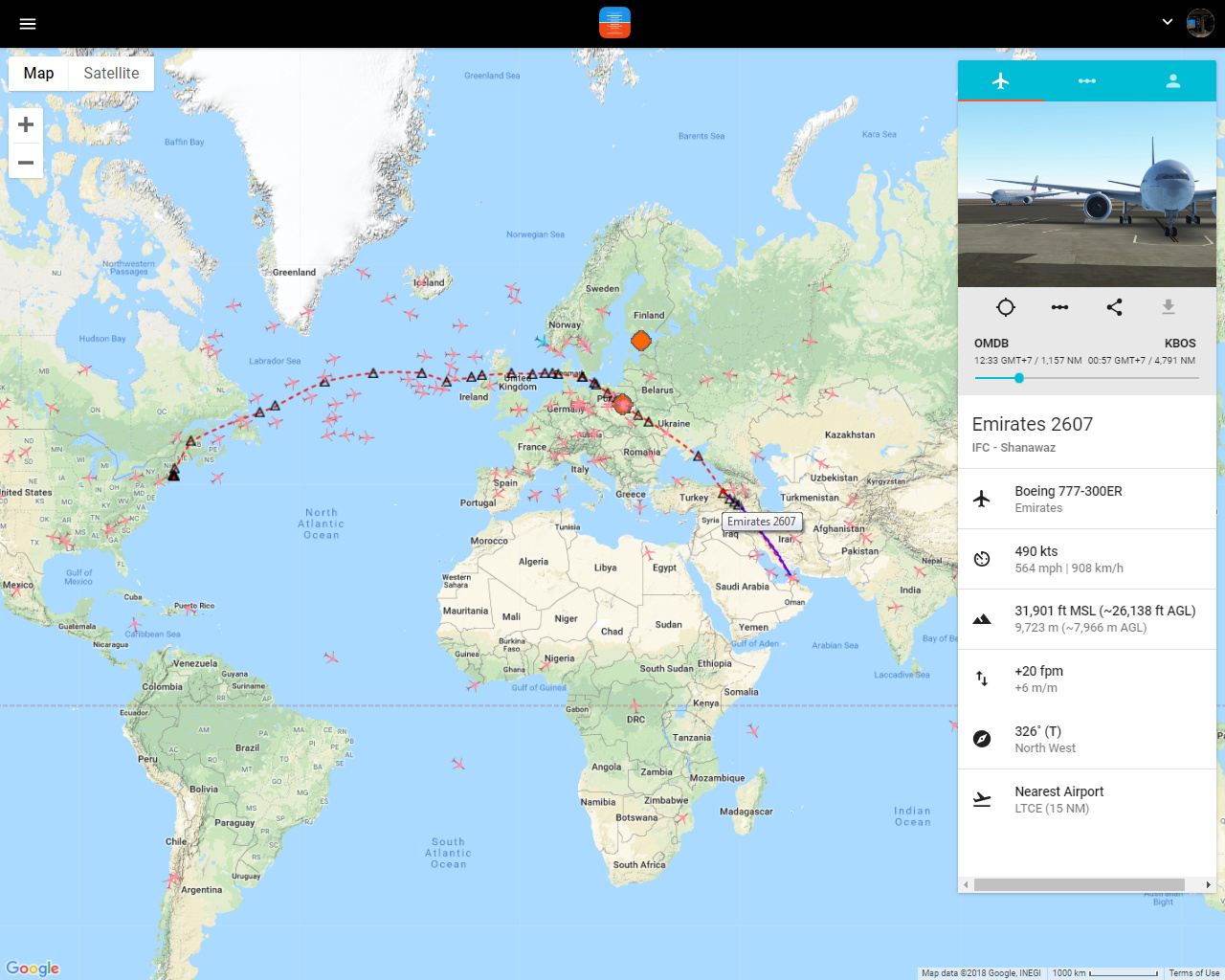The height and width of the screenshot is (980, 1225).
Task: Click the speedometer icon beside 490 kts
Action: [x=982, y=559]
